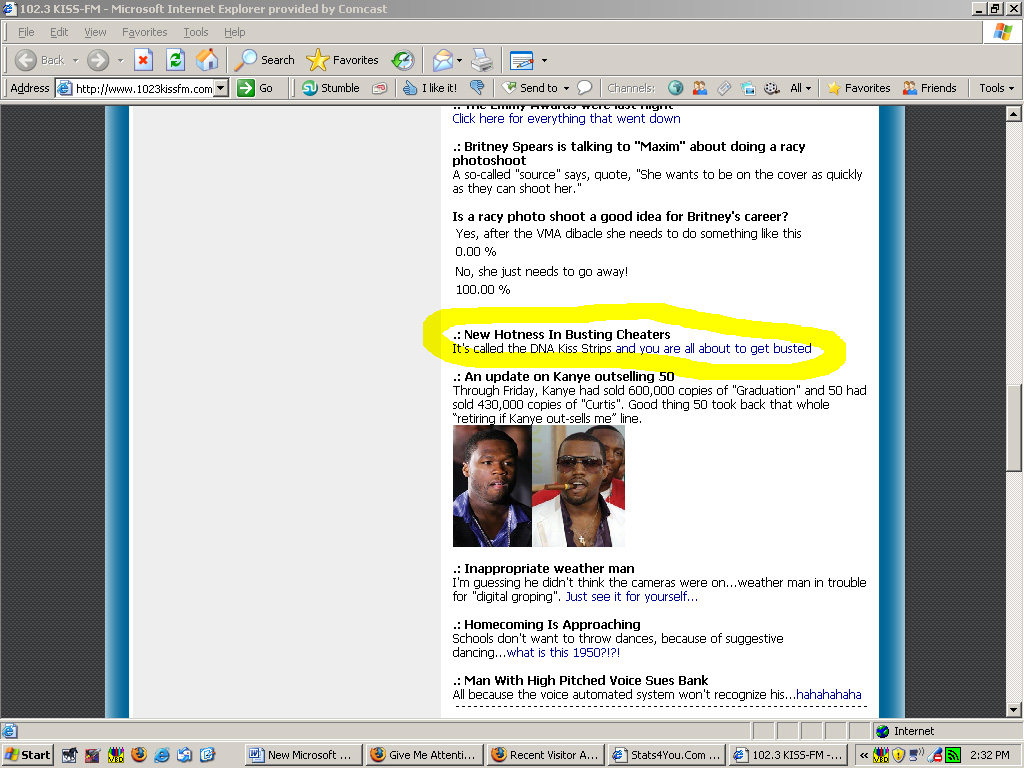Open StumbleUpon toolbar Favorites star

(x=859, y=88)
